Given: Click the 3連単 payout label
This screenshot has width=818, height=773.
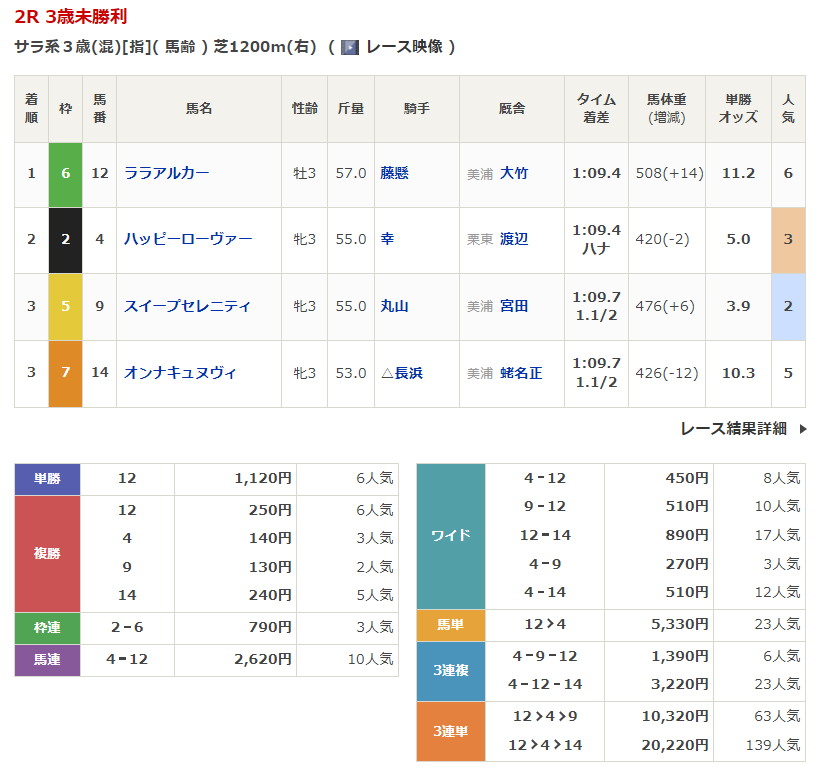Looking at the screenshot, I should (450, 731).
